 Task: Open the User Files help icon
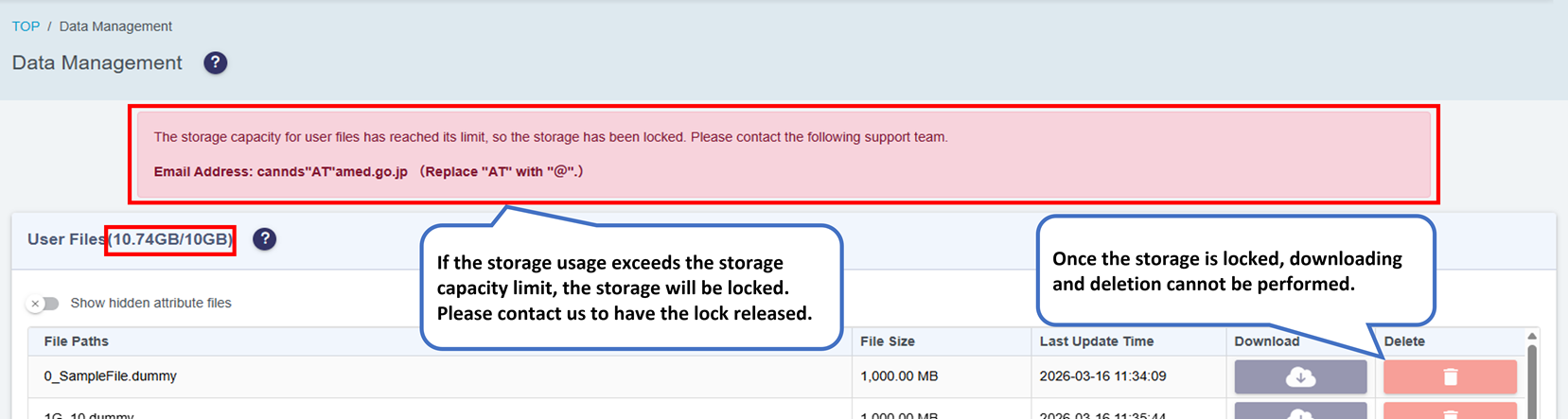(x=265, y=239)
